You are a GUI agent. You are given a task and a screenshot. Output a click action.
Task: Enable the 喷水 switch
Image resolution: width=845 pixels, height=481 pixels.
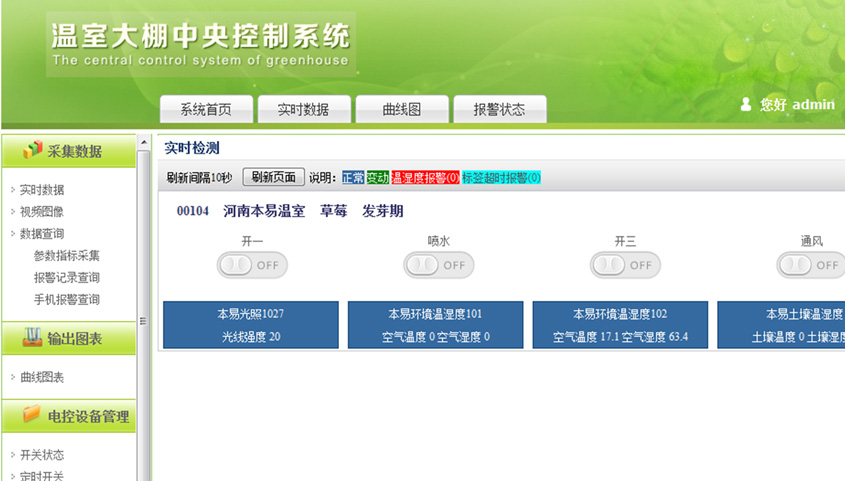[x=438, y=265]
